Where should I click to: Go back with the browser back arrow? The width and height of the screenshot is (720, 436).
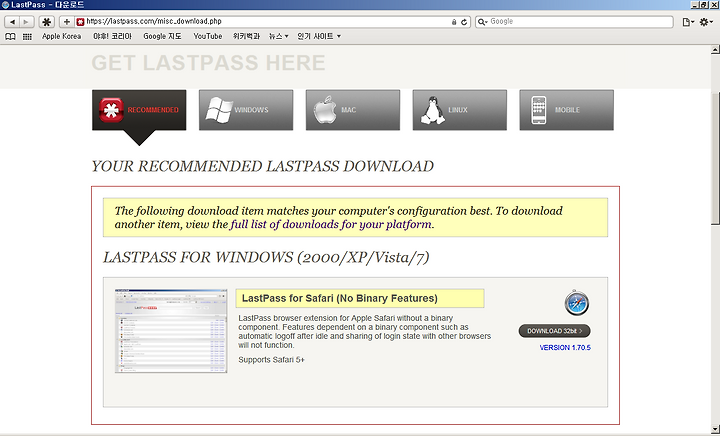coord(12,22)
